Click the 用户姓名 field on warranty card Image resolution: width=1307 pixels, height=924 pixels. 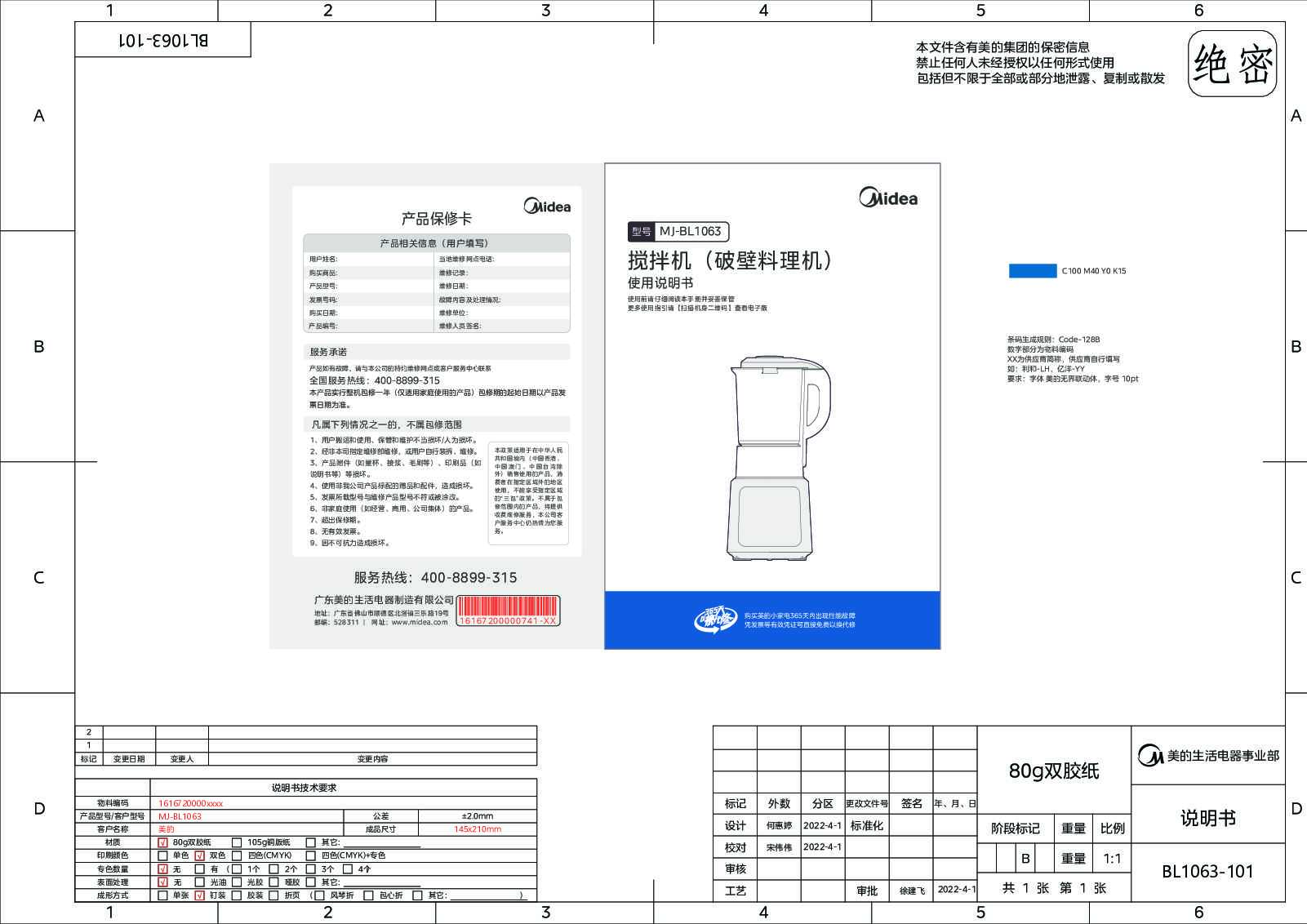click(x=370, y=259)
